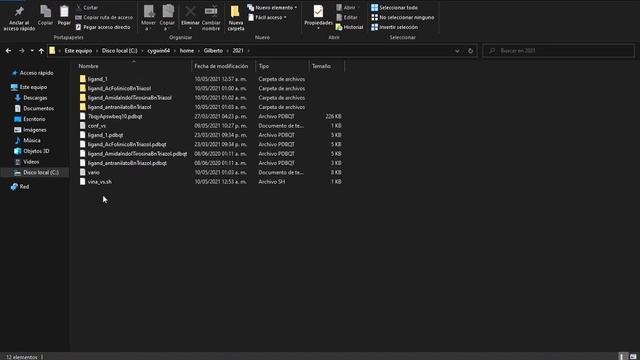
Task: Click Disco local (C:) breadcrumb
Action: click(x=120, y=51)
